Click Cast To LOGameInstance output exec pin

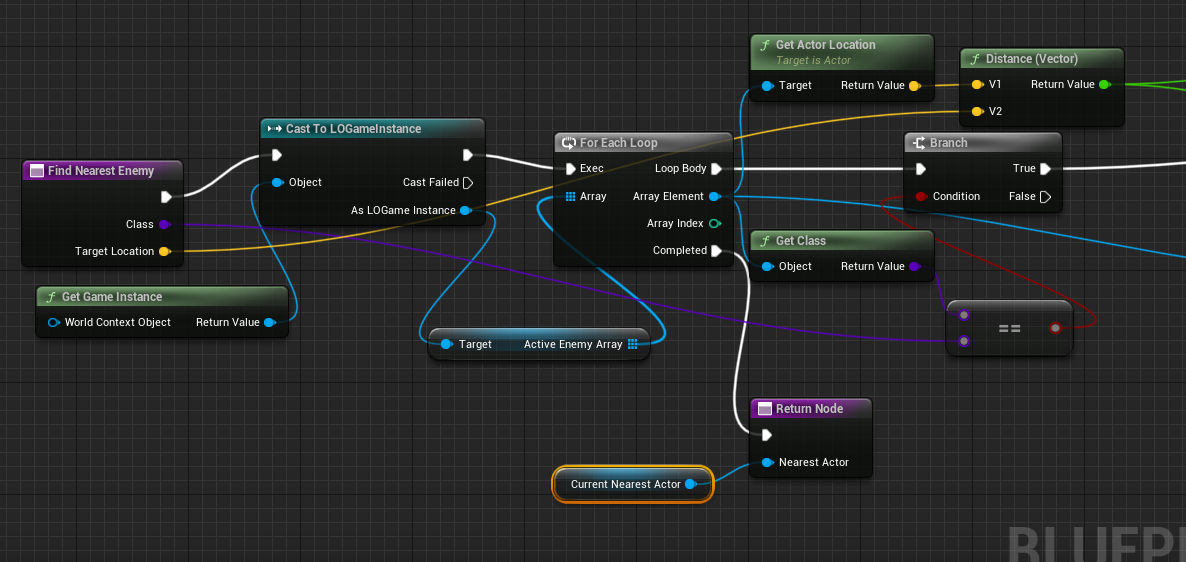pos(467,155)
